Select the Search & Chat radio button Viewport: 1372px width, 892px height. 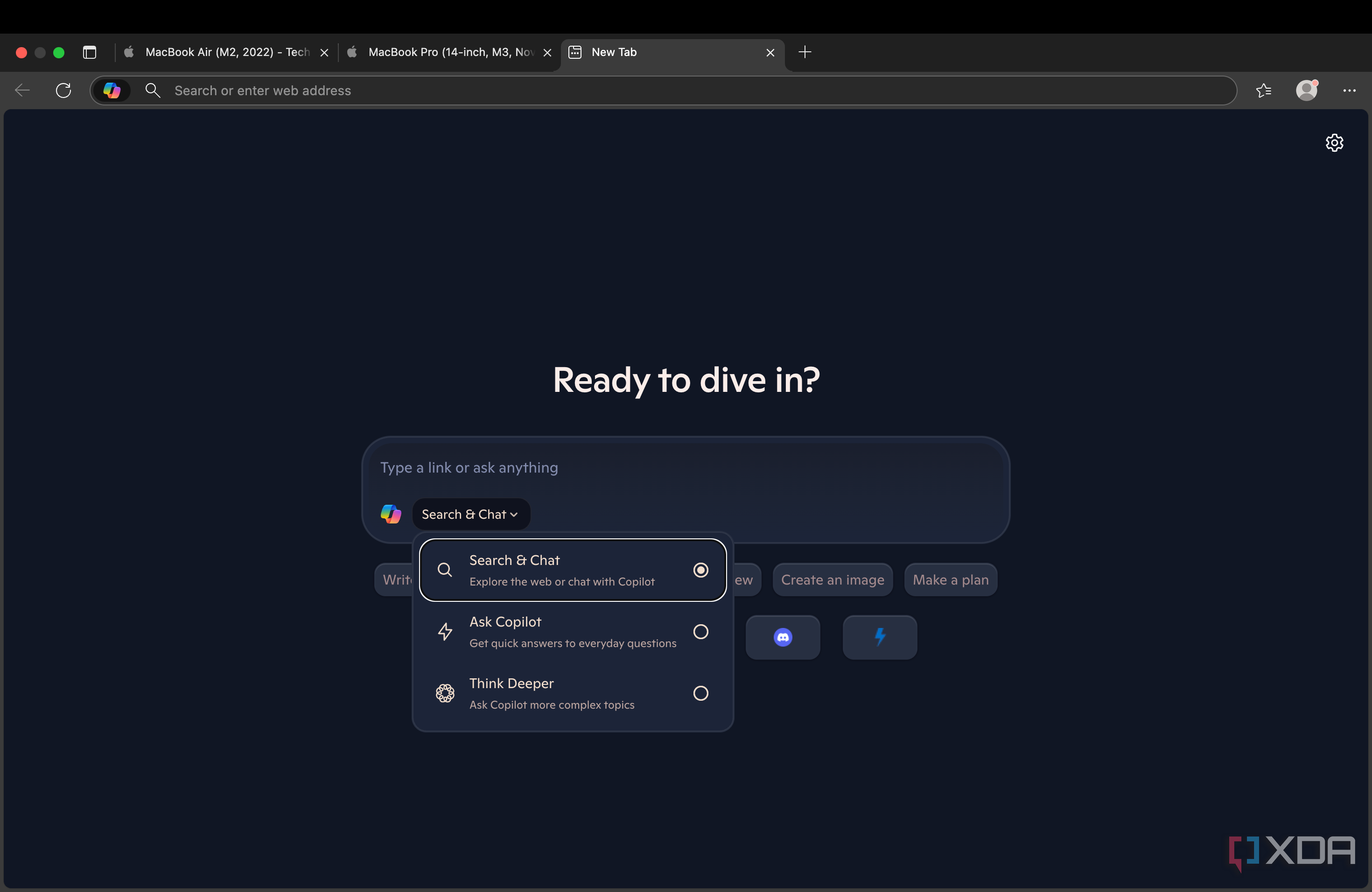701,570
